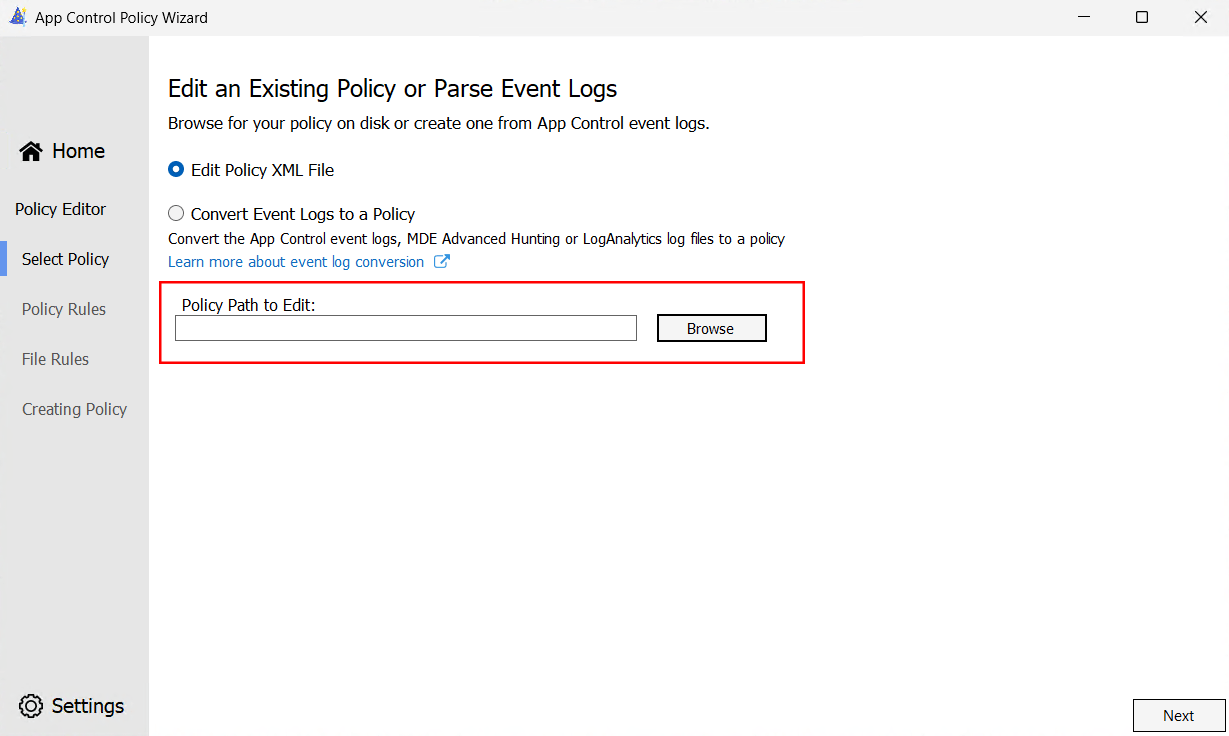Close the App Control Policy Wizard window
Image resolution: width=1229 pixels, height=736 pixels.
pyautogui.click(x=1200, y=17)
